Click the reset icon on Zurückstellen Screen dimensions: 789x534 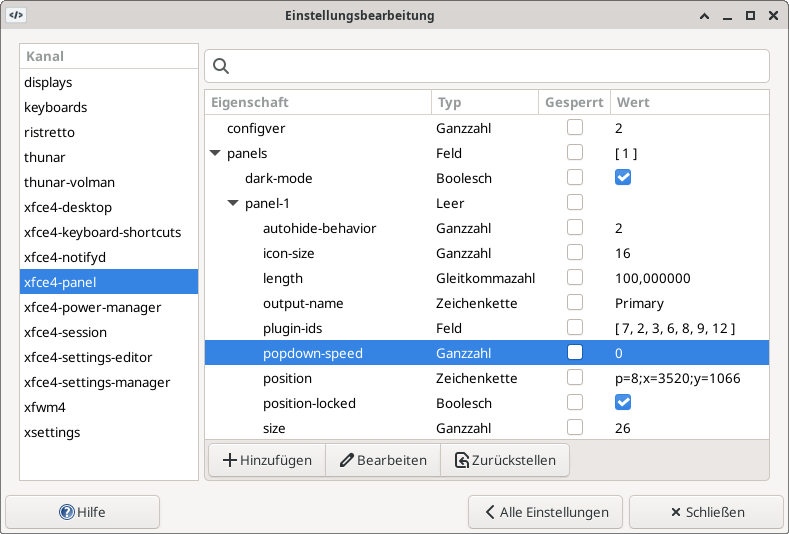click(461, 460)
